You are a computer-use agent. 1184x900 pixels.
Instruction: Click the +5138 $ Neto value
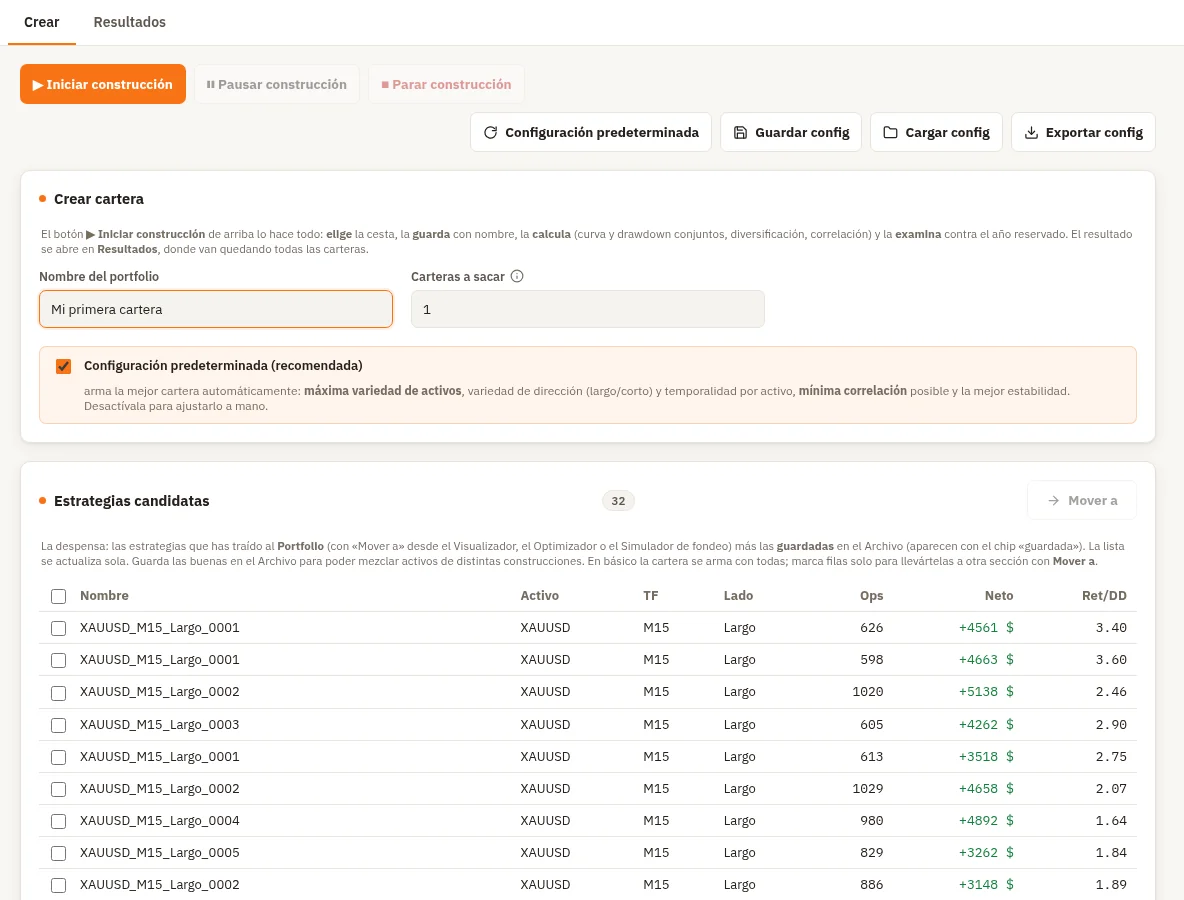pos(986,692)
